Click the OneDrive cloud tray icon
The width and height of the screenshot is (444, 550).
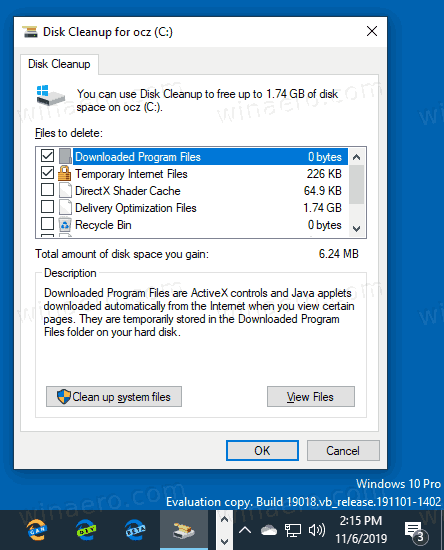269,530
